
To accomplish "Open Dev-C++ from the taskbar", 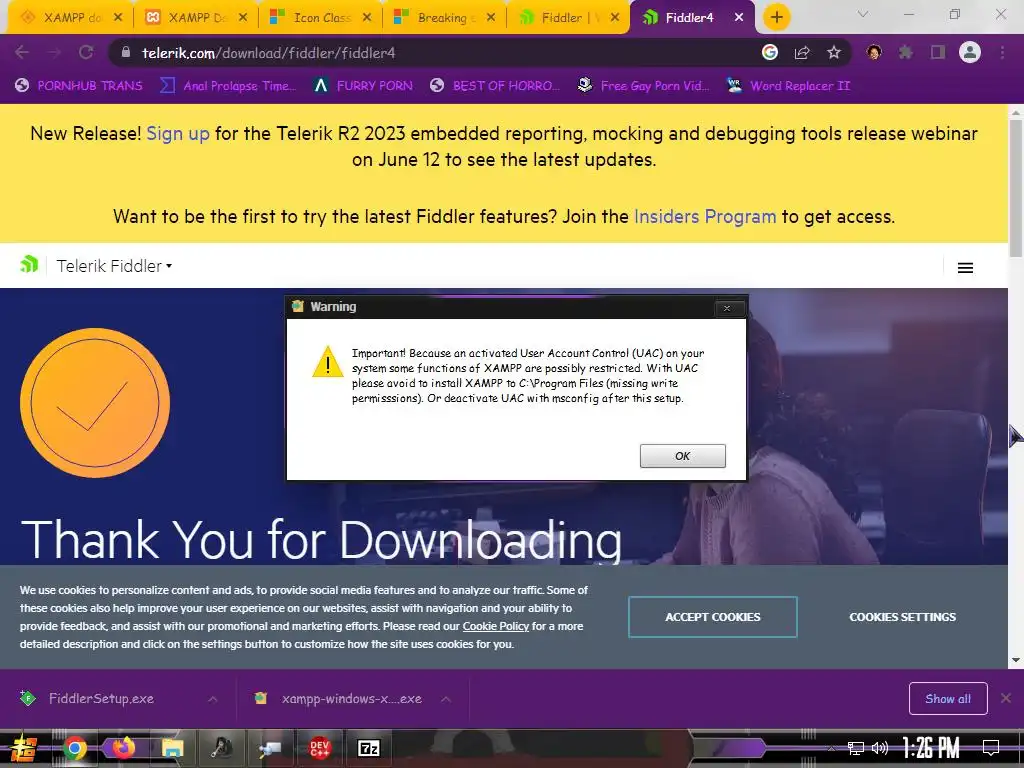I will pyautogui.click(x=319, y=748).
